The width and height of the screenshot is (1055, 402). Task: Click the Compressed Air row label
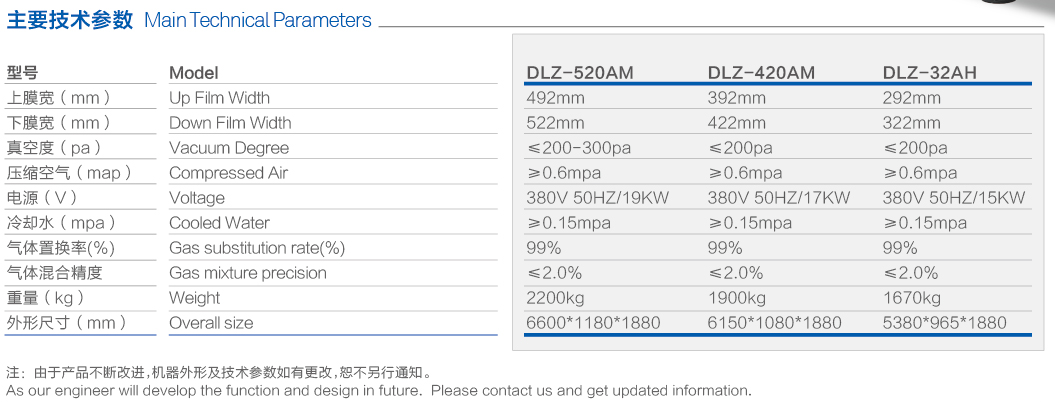(x=228, y=173)
